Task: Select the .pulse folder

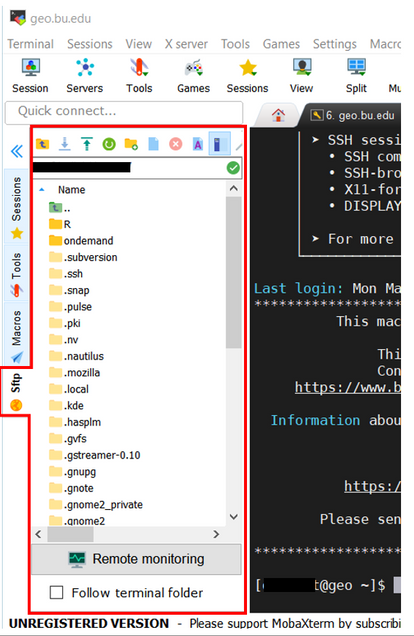Action: [x=71, y=307]
